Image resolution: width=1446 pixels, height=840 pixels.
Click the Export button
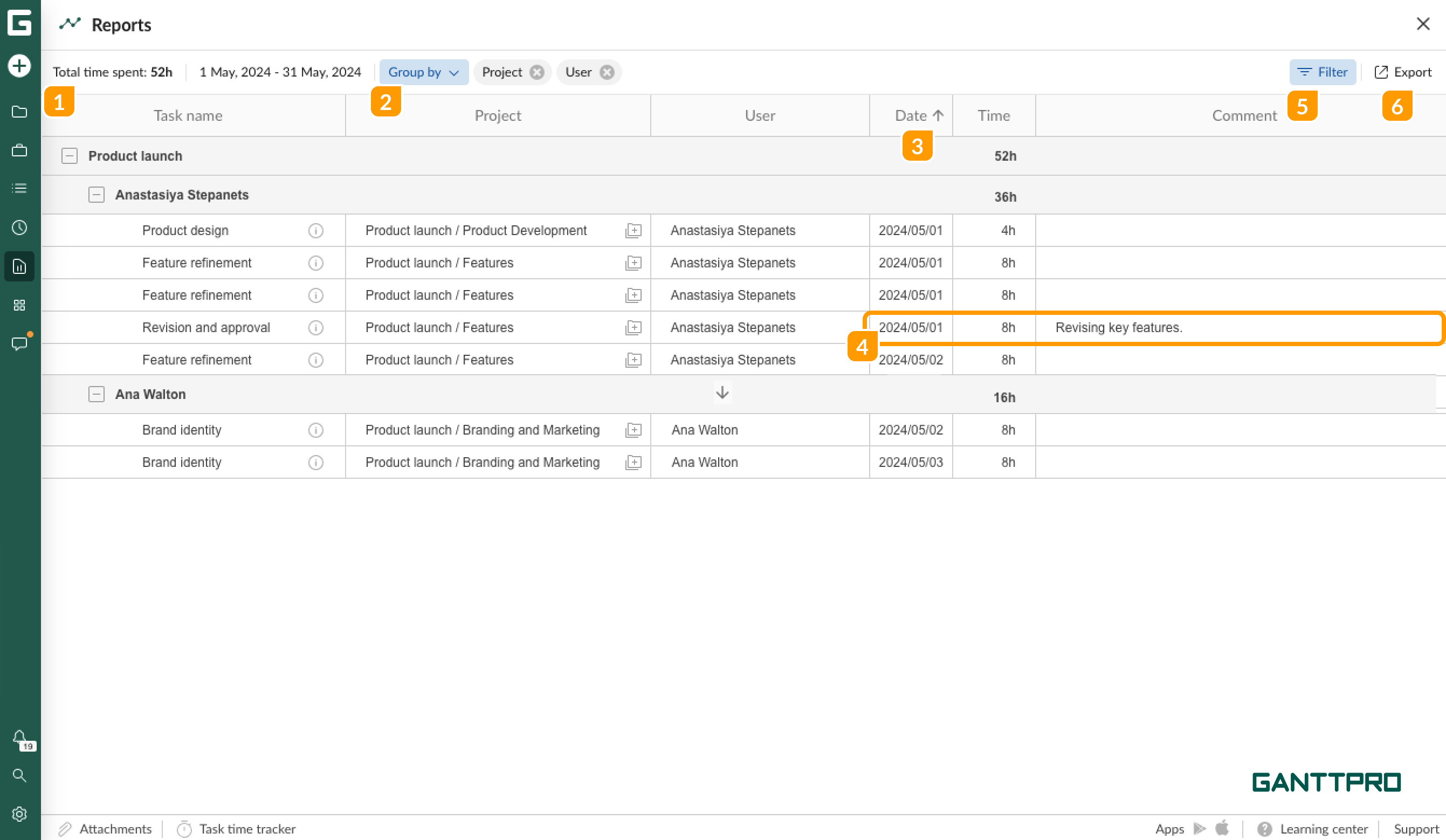tap(1403, 72)
